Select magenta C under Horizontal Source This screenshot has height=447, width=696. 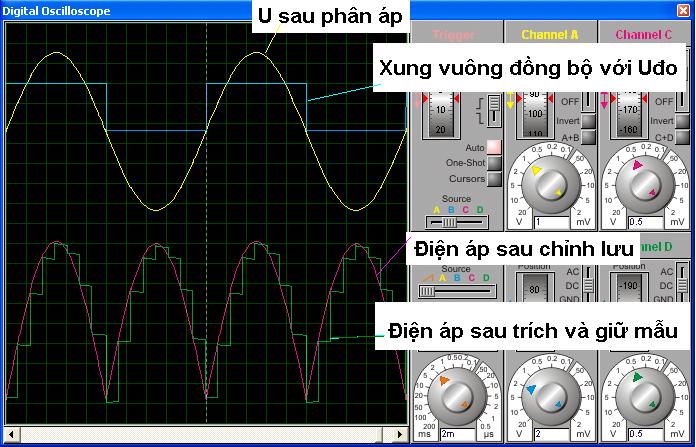coord(471,278)
